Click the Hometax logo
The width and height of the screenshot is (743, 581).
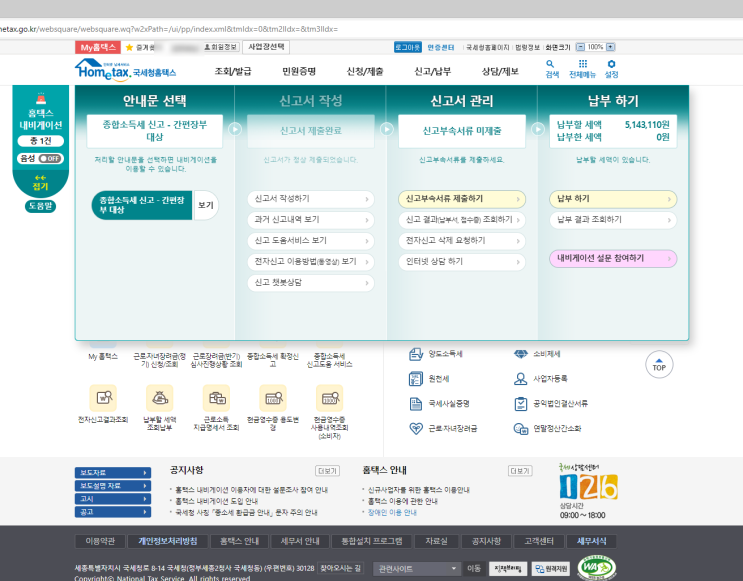(126, 71)
